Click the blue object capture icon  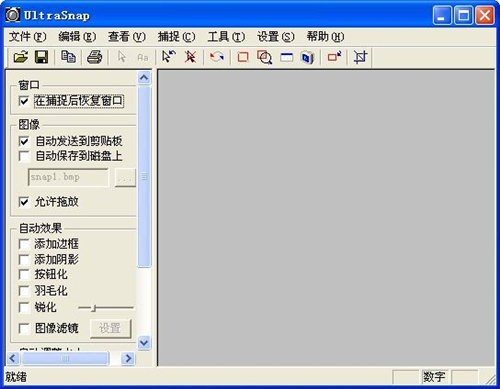307,57
